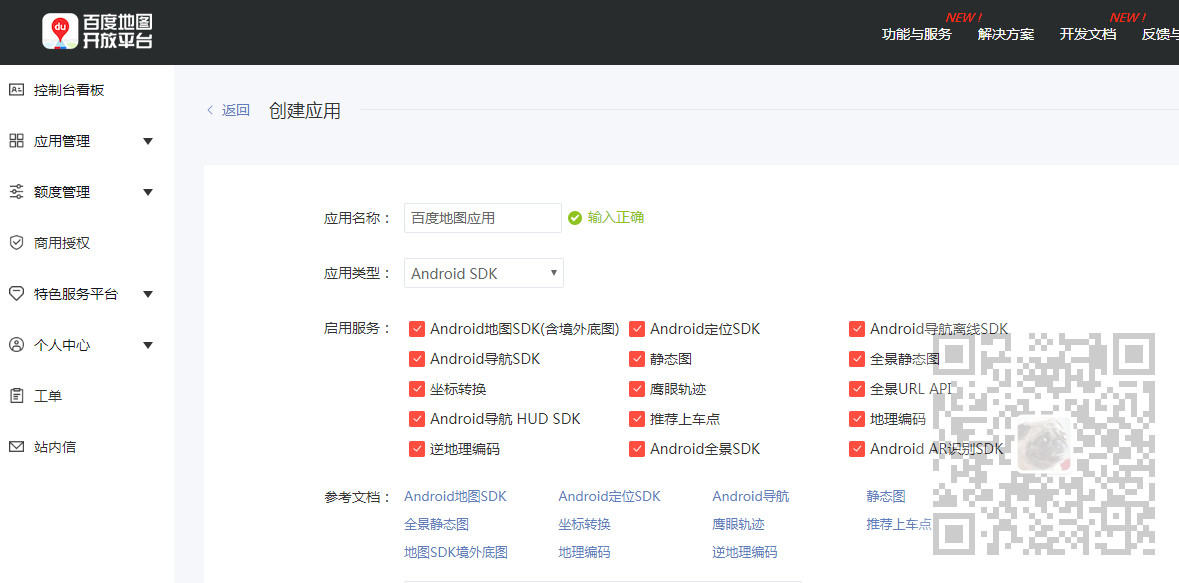Click the 返回 back link
Viewport: 1179px width, 583px height.
(x=228, y=110)
